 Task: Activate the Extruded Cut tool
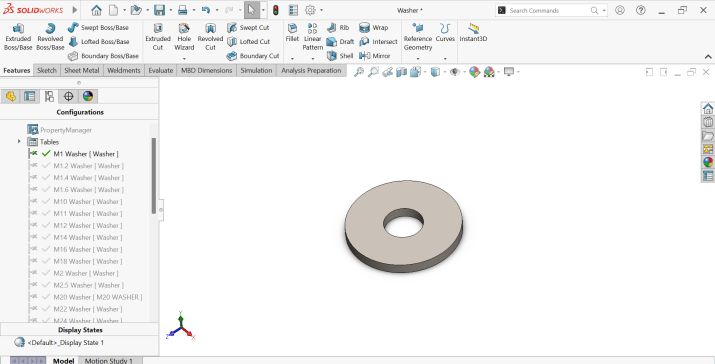point(158,36)
